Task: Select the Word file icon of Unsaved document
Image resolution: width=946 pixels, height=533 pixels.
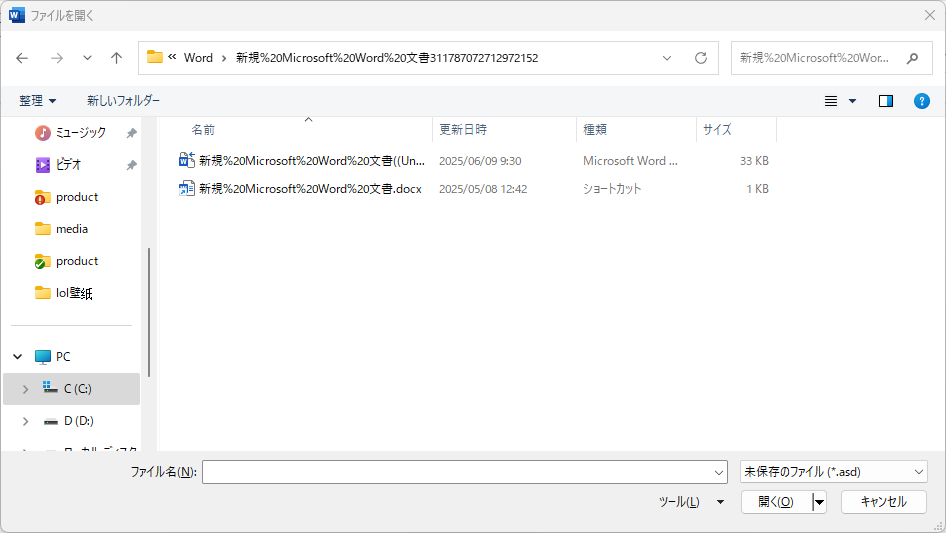Action: 186,160
